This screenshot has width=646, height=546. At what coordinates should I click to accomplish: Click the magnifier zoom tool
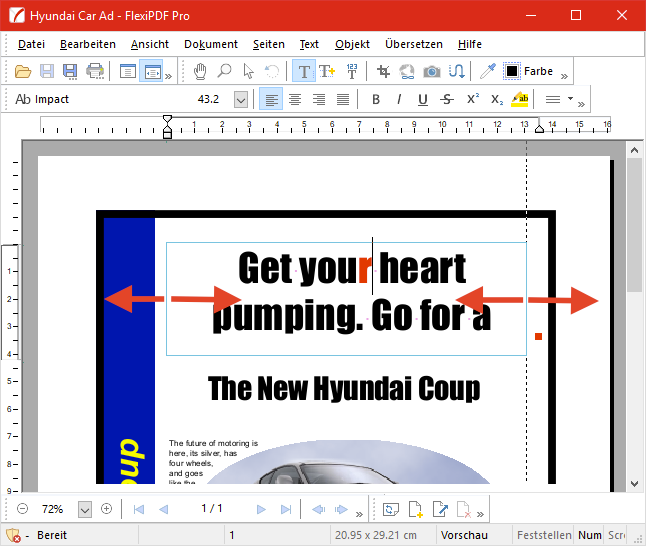coord(224,71)
